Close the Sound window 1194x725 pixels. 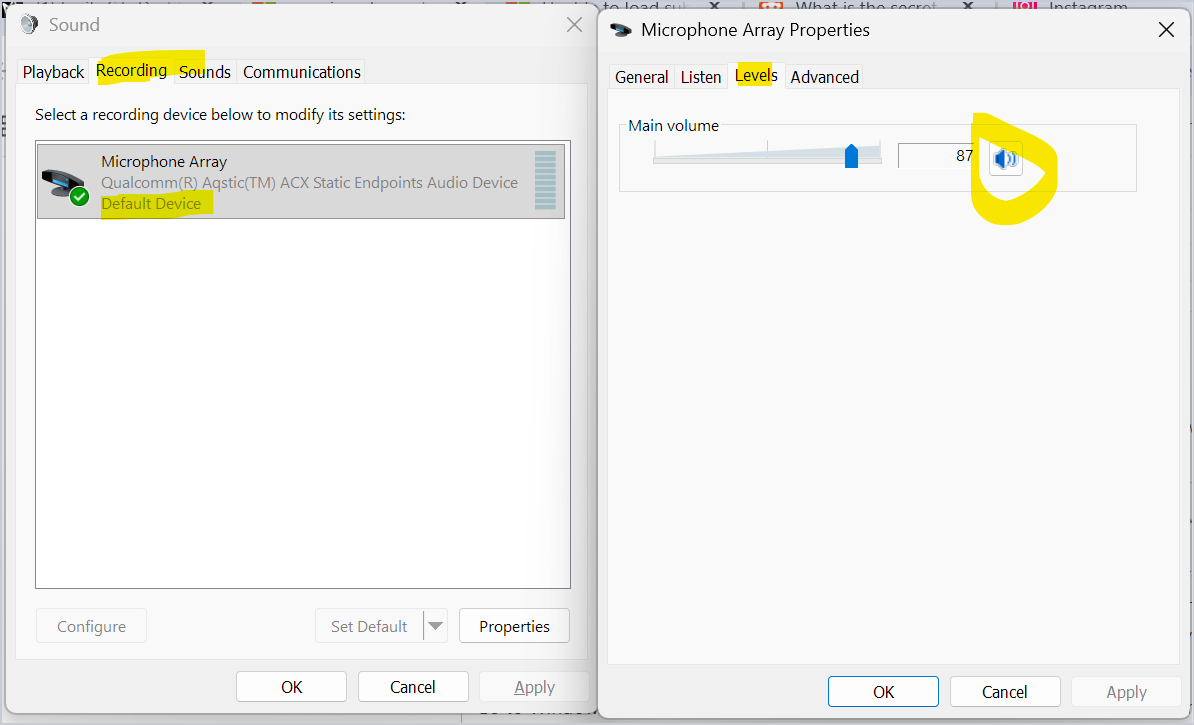pos(574,24)
